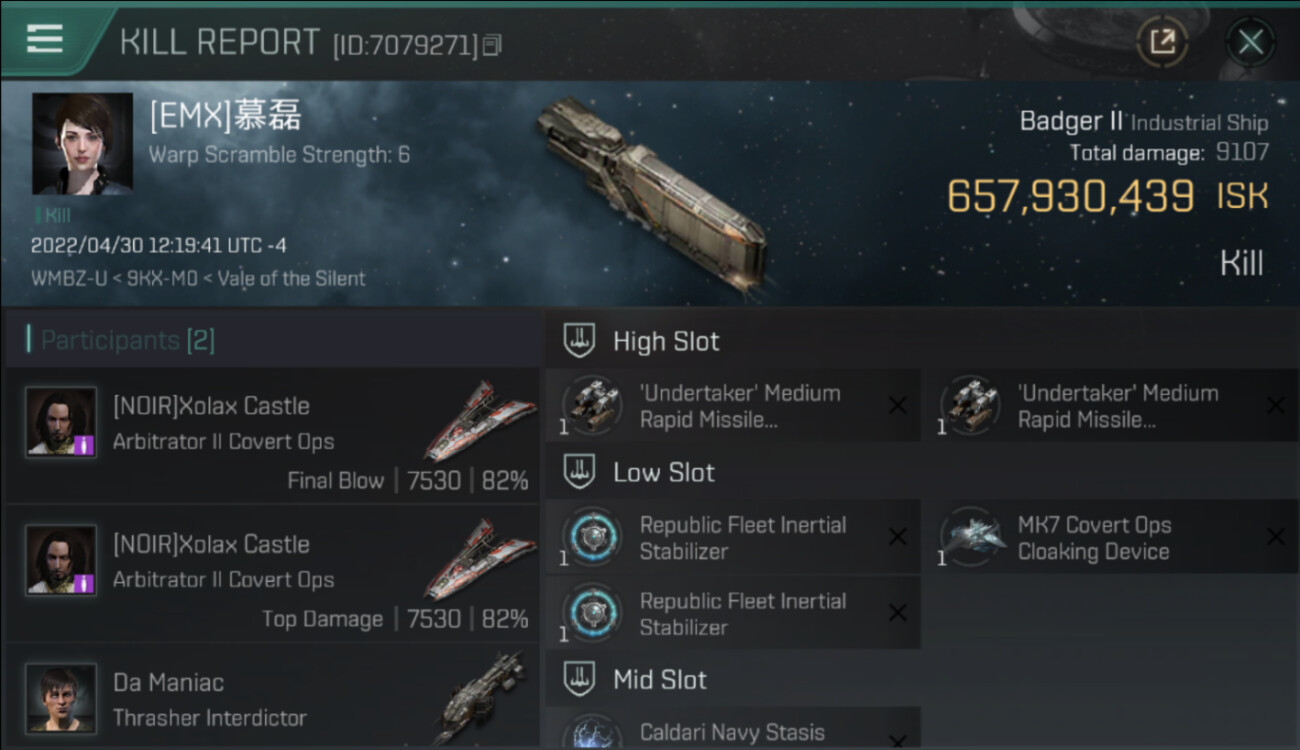Open Da Maniac's participant entry
The image size is (1300, 750).
coord(272,700)
